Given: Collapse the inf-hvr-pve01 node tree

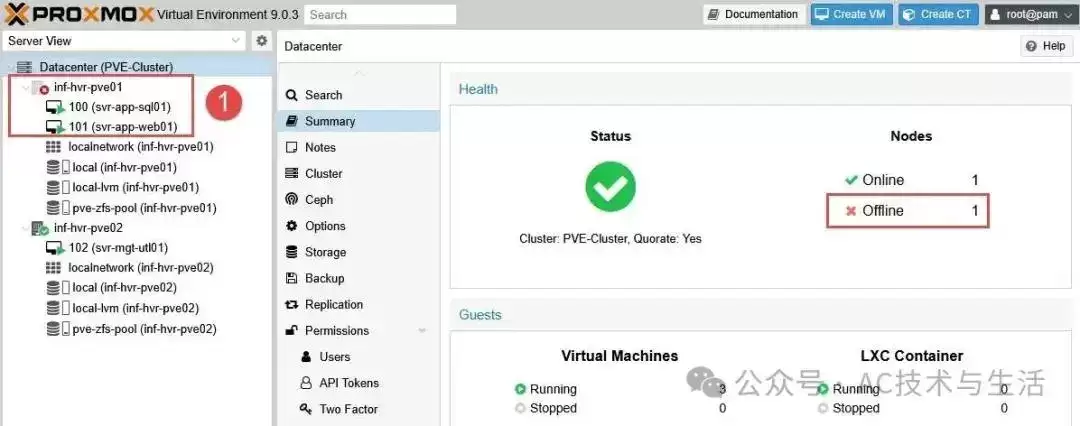Looking at the screenshot, I should [25, 88].
